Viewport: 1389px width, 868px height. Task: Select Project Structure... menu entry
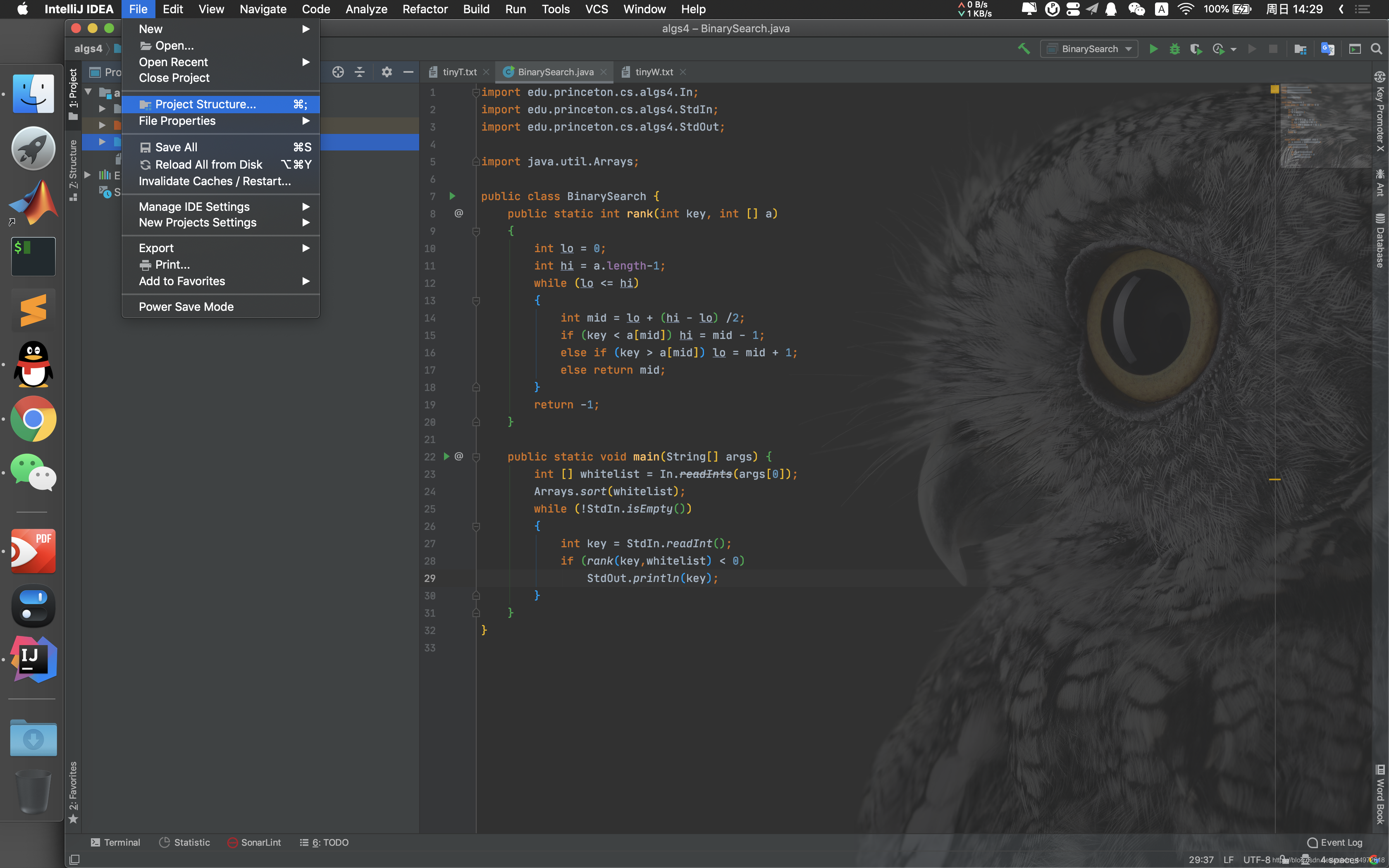[x=220, y=104]
